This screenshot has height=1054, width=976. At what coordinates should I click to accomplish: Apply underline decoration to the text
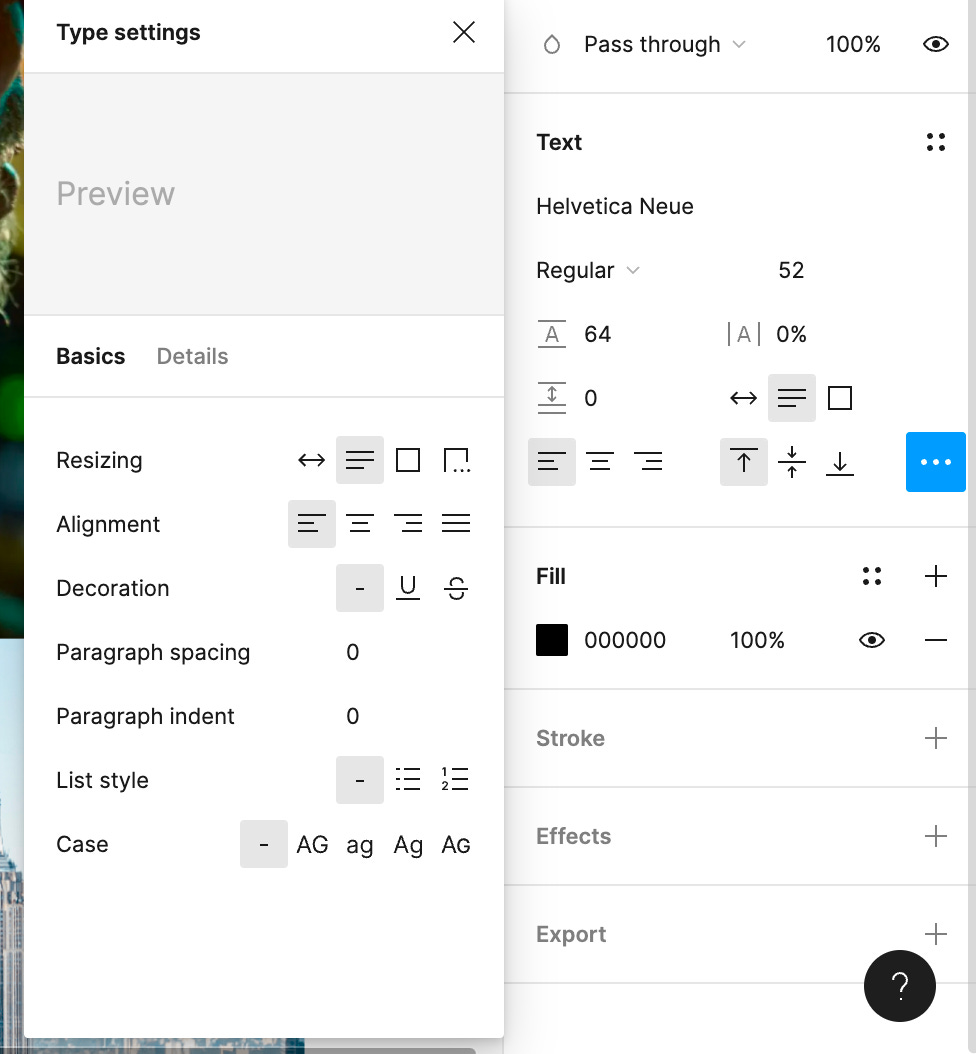408,588
